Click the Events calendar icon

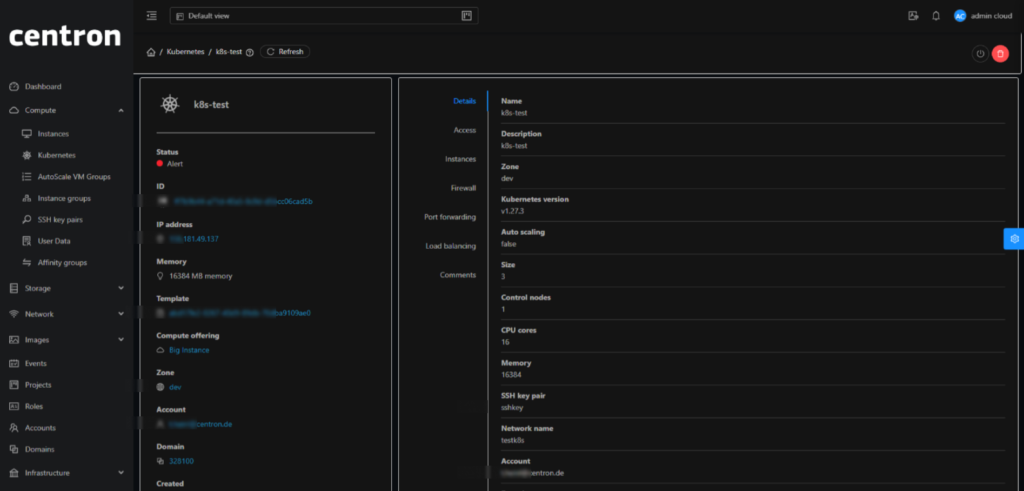pos(14,363)
